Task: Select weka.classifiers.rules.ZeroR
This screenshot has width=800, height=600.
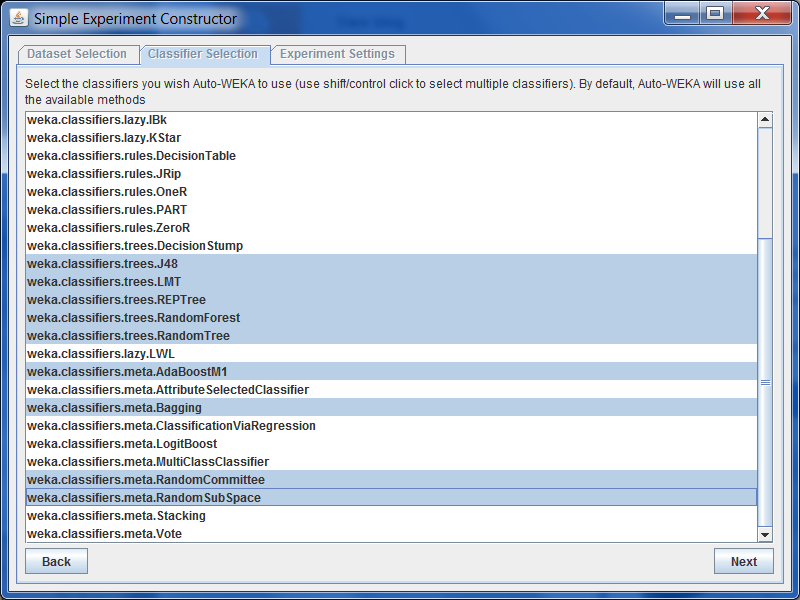Action: click(x=391, y=228)
